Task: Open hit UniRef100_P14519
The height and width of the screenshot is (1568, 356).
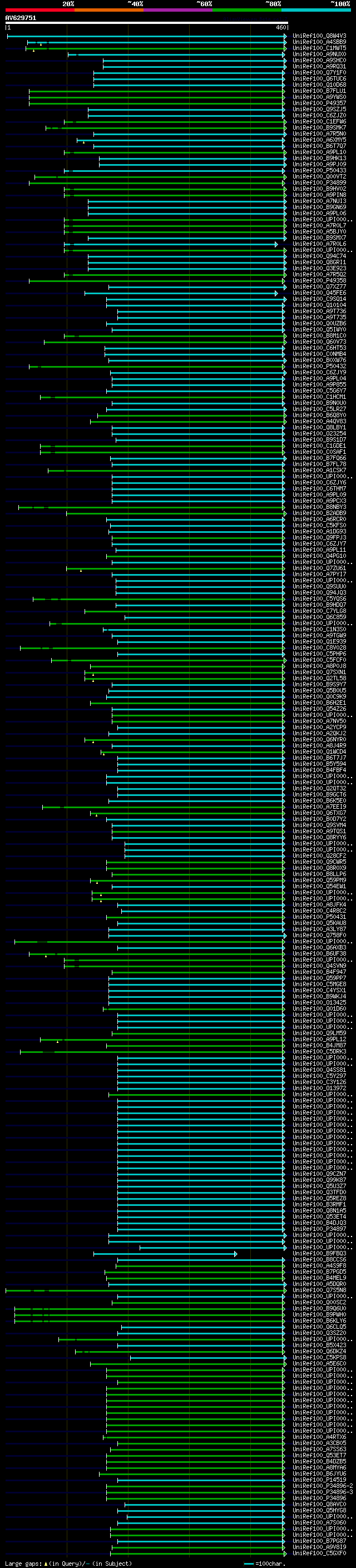Action: point(319,1480)
